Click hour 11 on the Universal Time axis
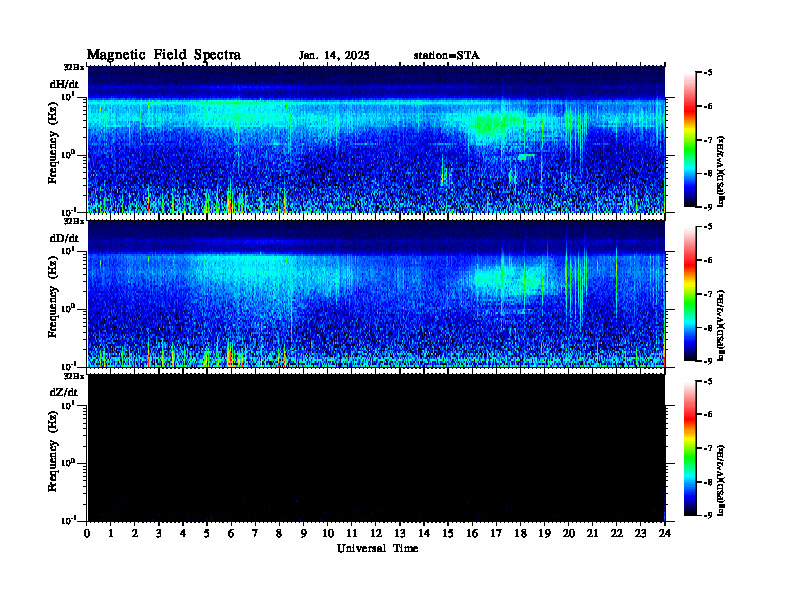The height and width of the screenshot is (612, 792). [x=352, y=533]
